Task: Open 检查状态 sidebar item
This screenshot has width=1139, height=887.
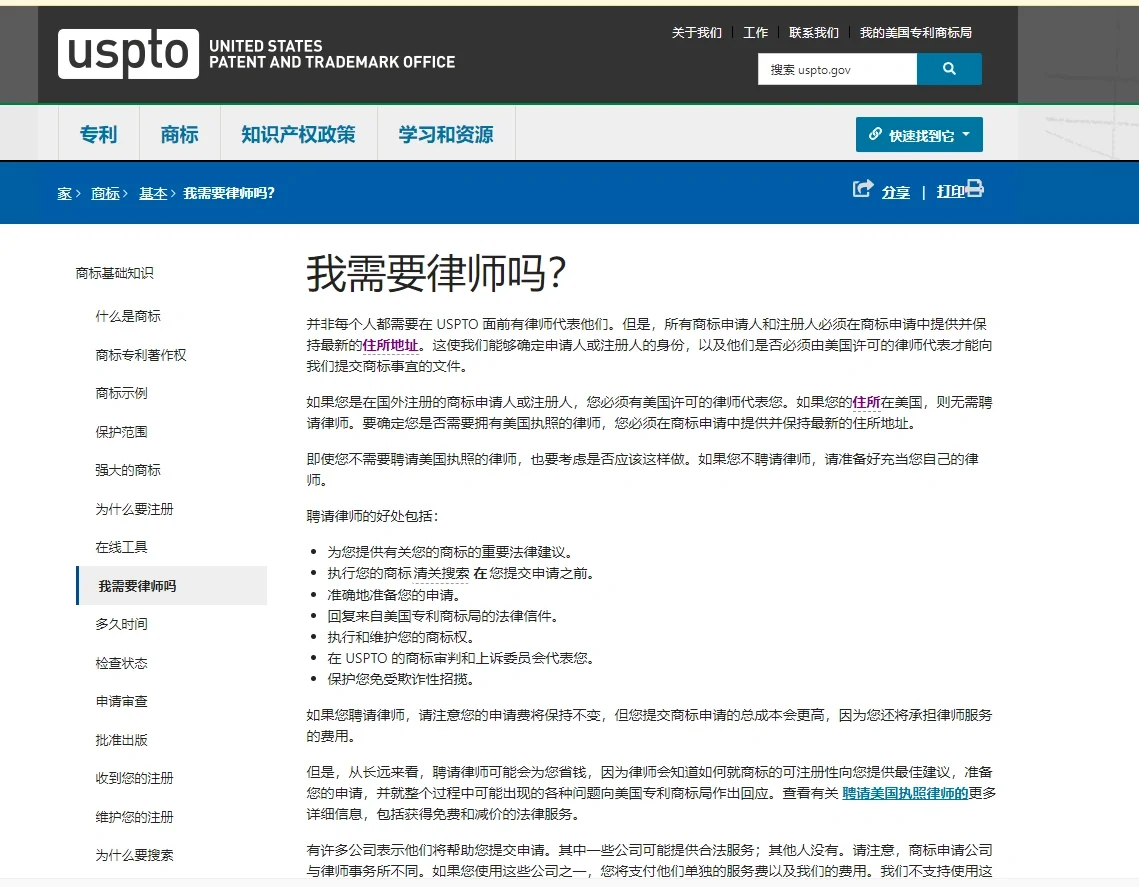Action: click(121, 663)
